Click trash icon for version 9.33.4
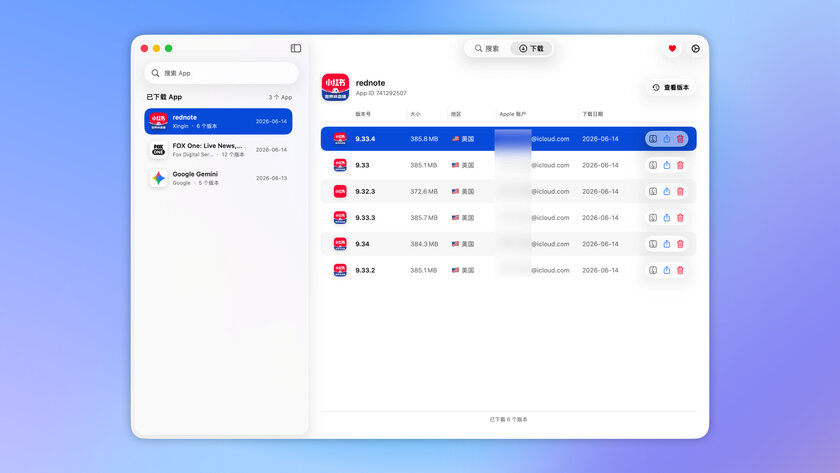This screenshot has width=840, height=473. point(680,139)
